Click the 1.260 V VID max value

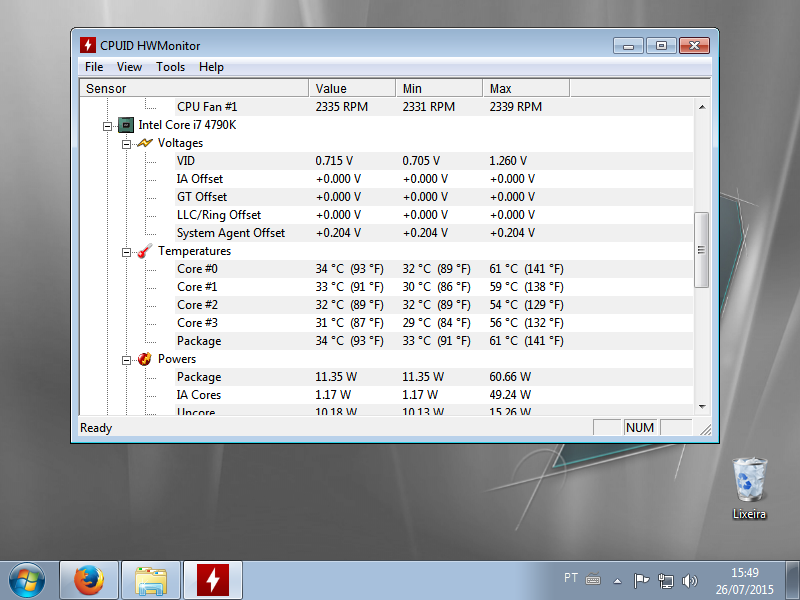[x=508, y=161]
